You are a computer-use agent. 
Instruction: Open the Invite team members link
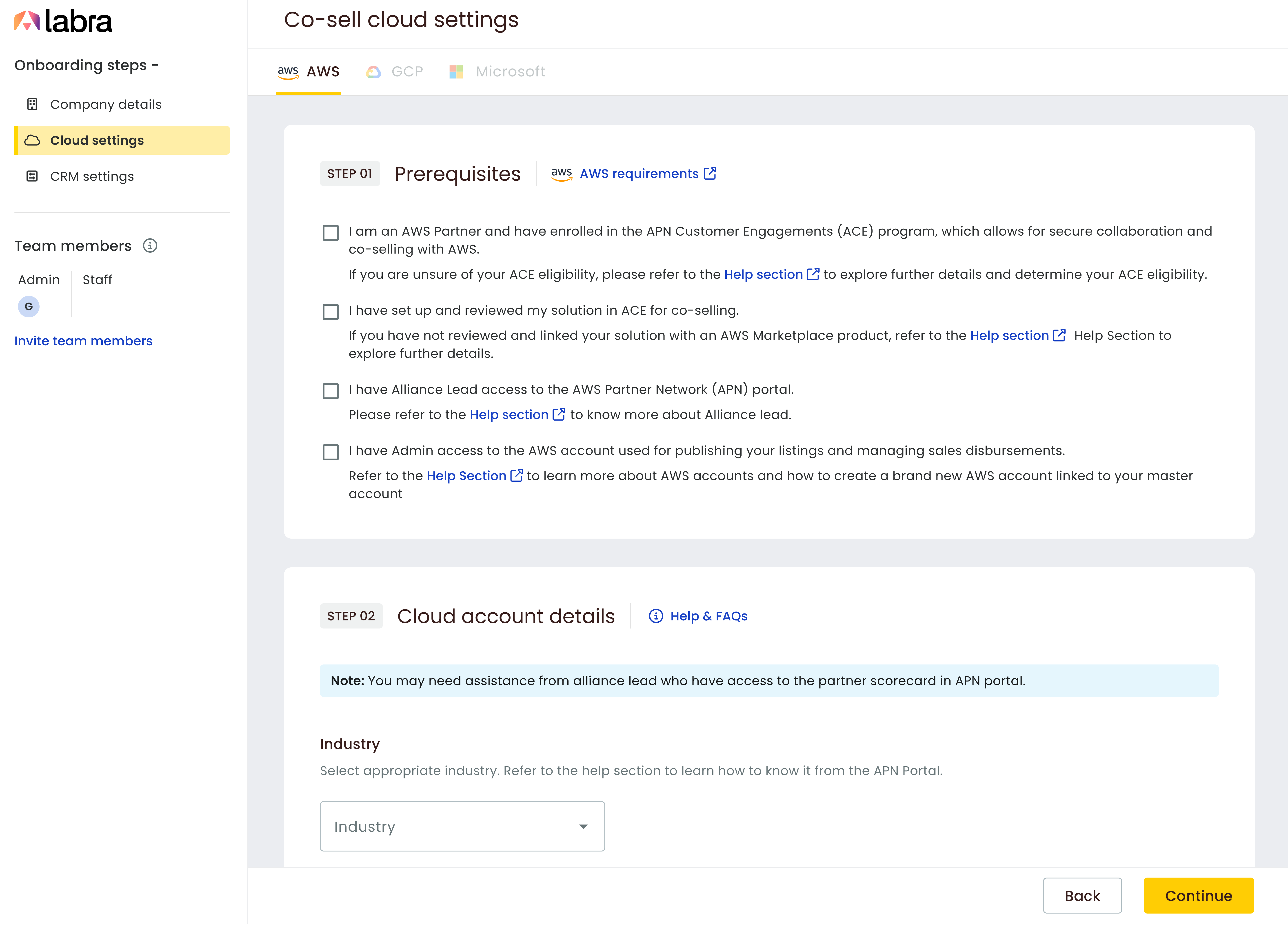pos(84,341)
